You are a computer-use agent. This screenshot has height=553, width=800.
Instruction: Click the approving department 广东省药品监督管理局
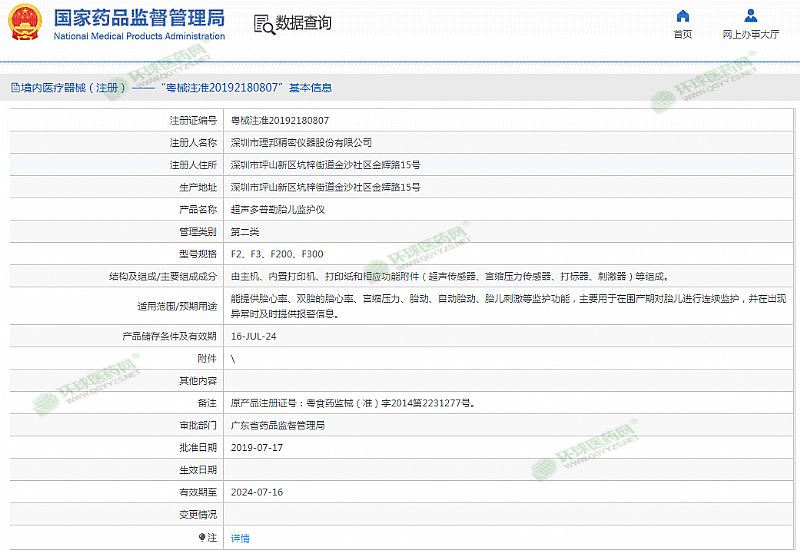pos(277,425)
